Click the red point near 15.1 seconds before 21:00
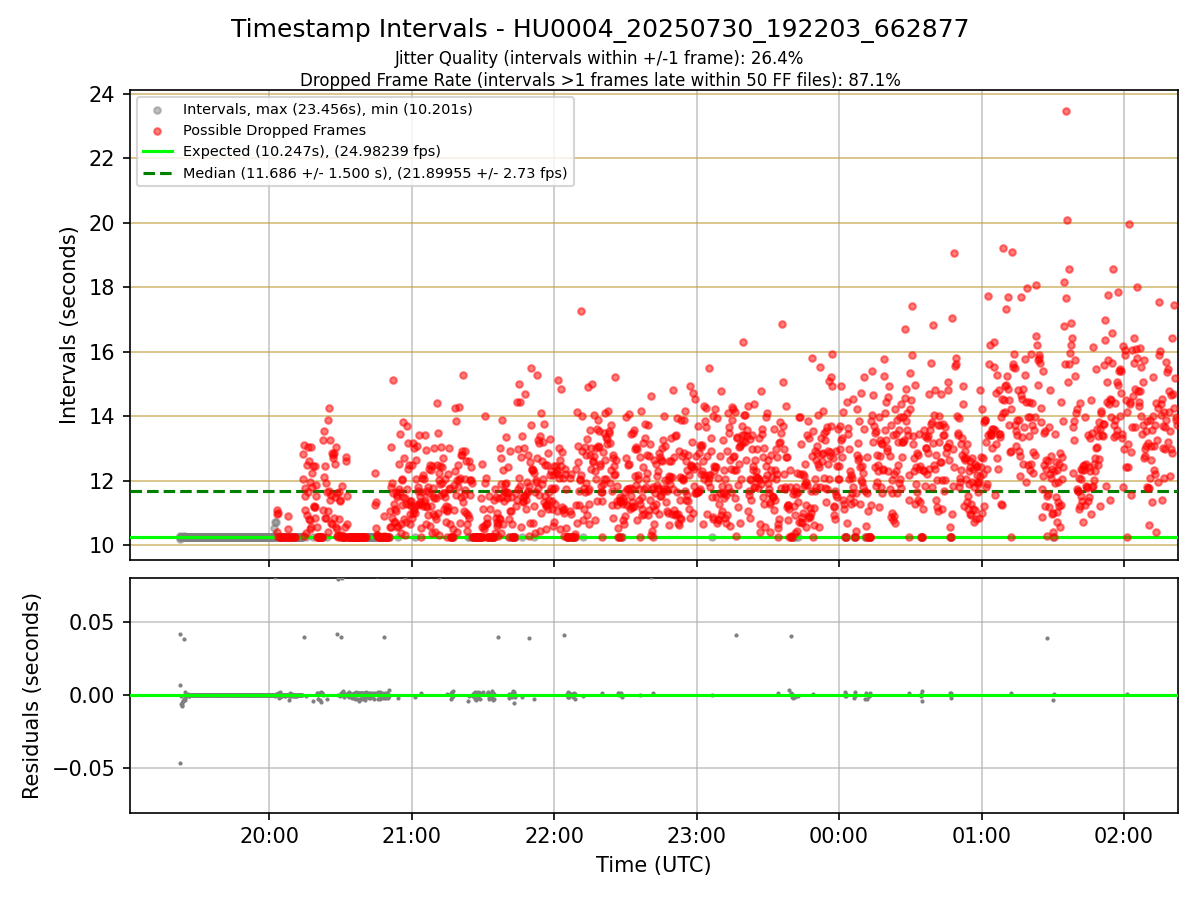 [393, 380]
